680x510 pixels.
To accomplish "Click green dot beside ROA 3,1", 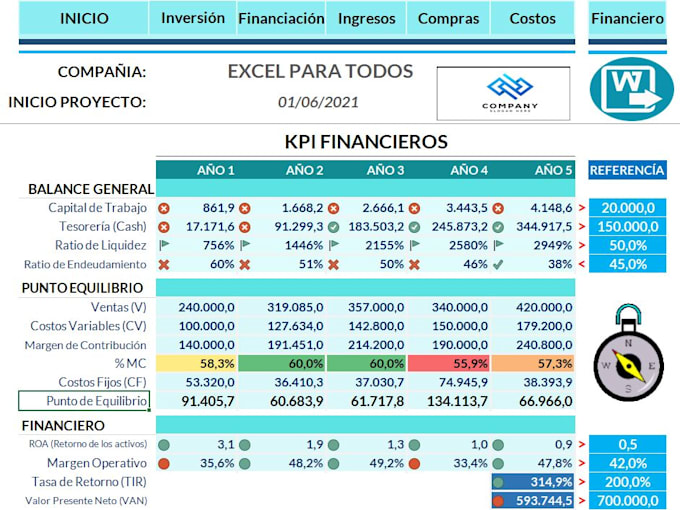I will (x=164, y=445).
